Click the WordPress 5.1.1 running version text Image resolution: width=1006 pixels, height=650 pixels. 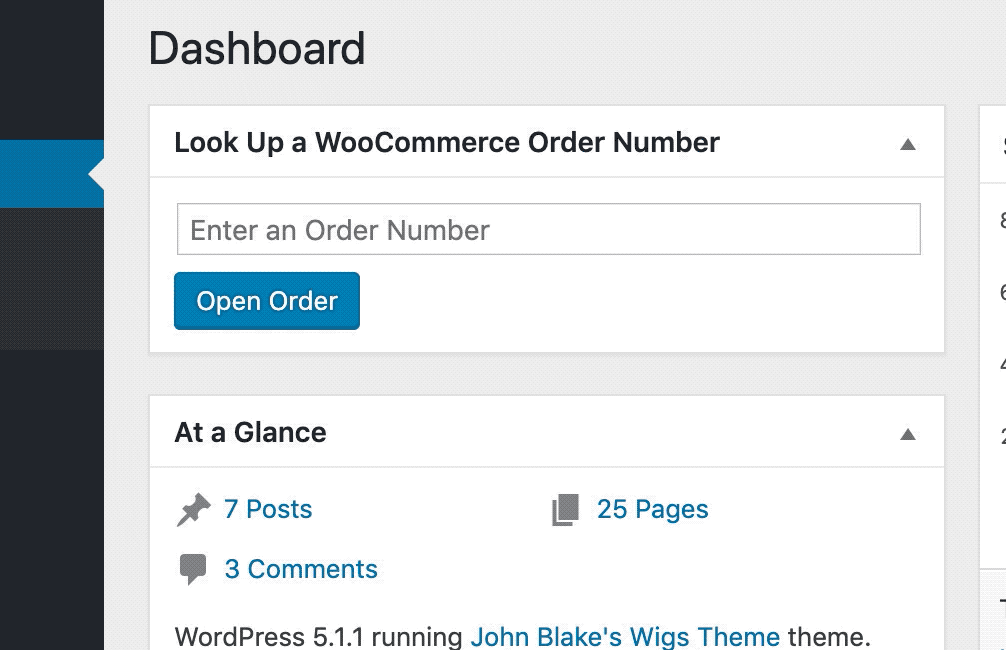click(318, 636)
